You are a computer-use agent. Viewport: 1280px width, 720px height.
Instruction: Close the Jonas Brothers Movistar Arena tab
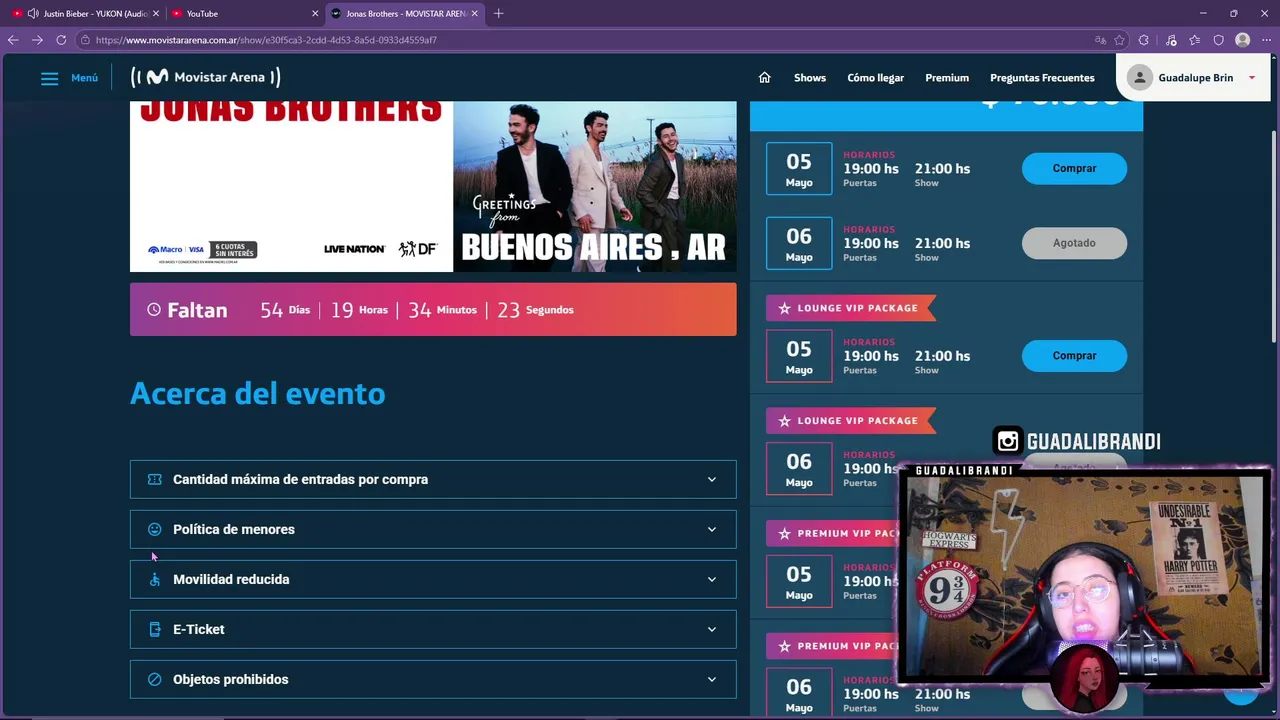(x=475, y=13)
